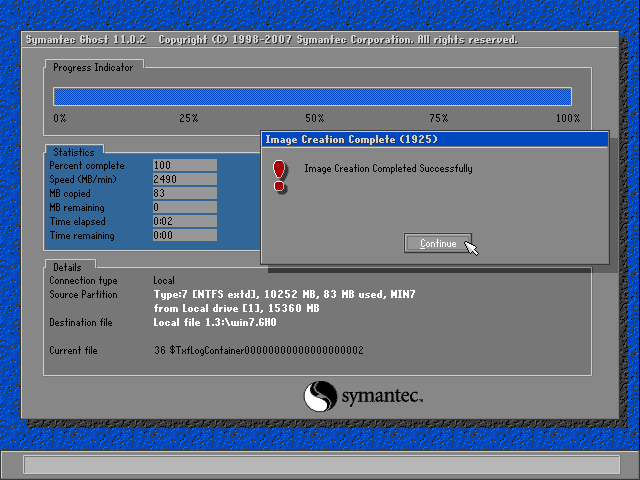640x480 pixels.
Task: Click the 25% progress marker label
Action: tap(188, 118)
